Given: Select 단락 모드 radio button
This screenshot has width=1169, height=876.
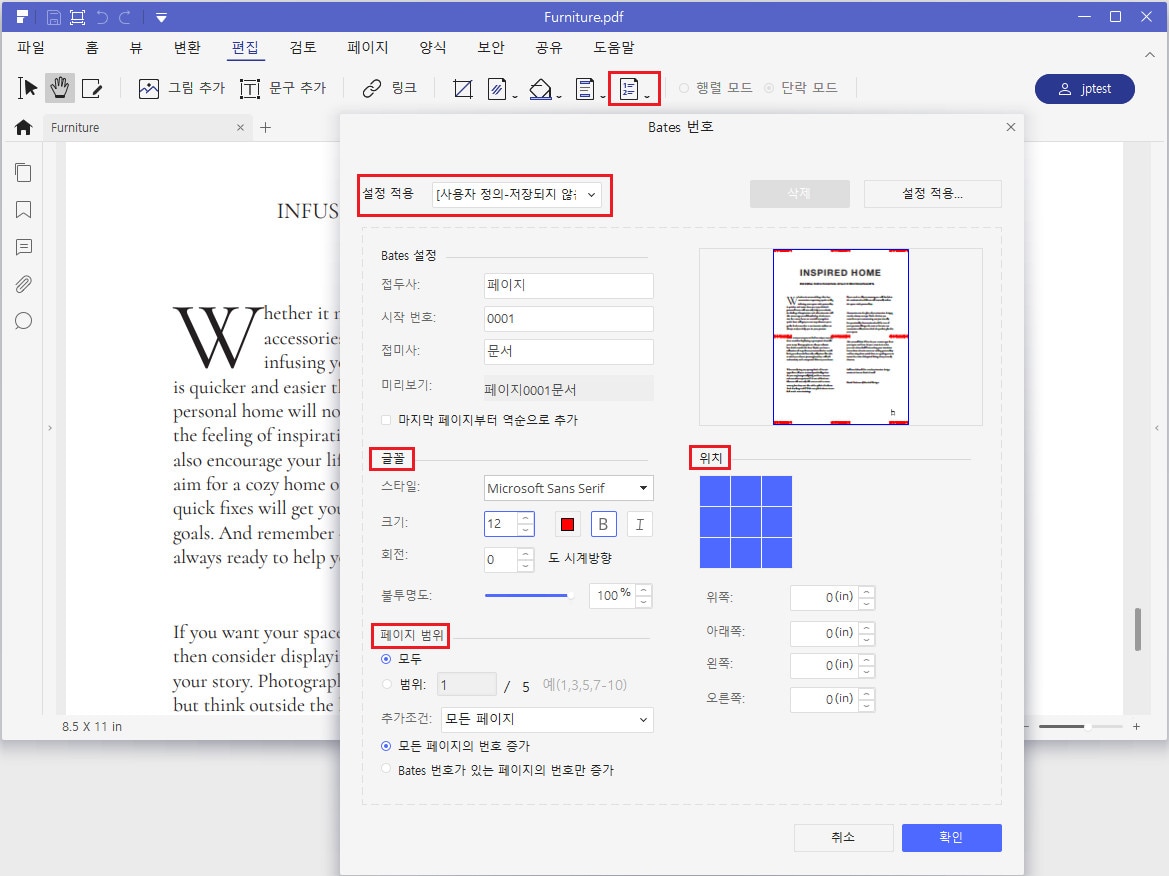Looking at the screenshot, I should (769, 88).
